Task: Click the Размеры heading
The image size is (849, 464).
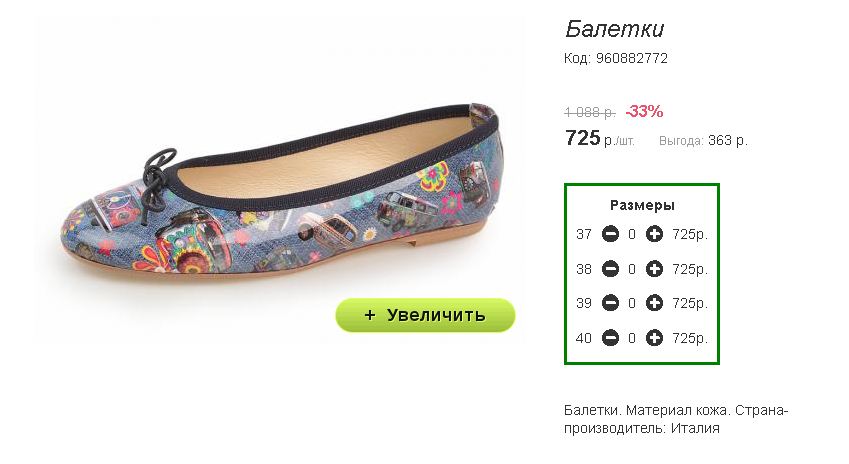Action: (x=642, y=205)
